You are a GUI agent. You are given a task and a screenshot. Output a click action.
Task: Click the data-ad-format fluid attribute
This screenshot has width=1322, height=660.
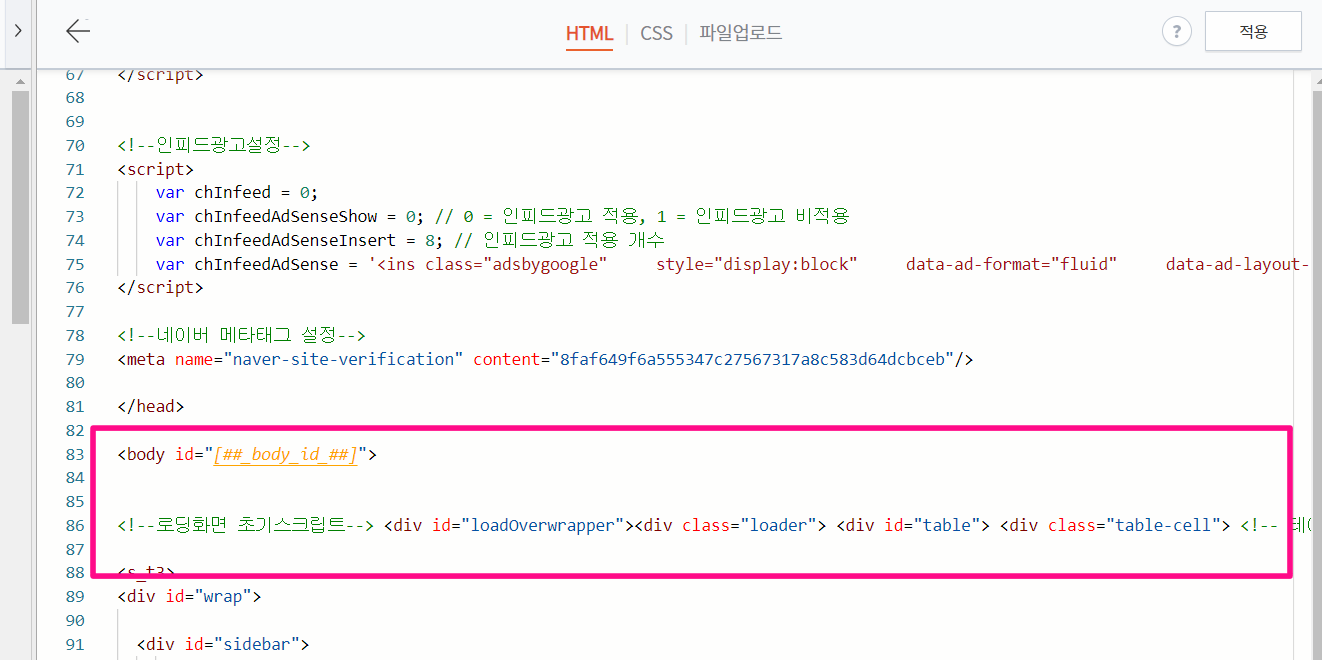coord(1011,264)
